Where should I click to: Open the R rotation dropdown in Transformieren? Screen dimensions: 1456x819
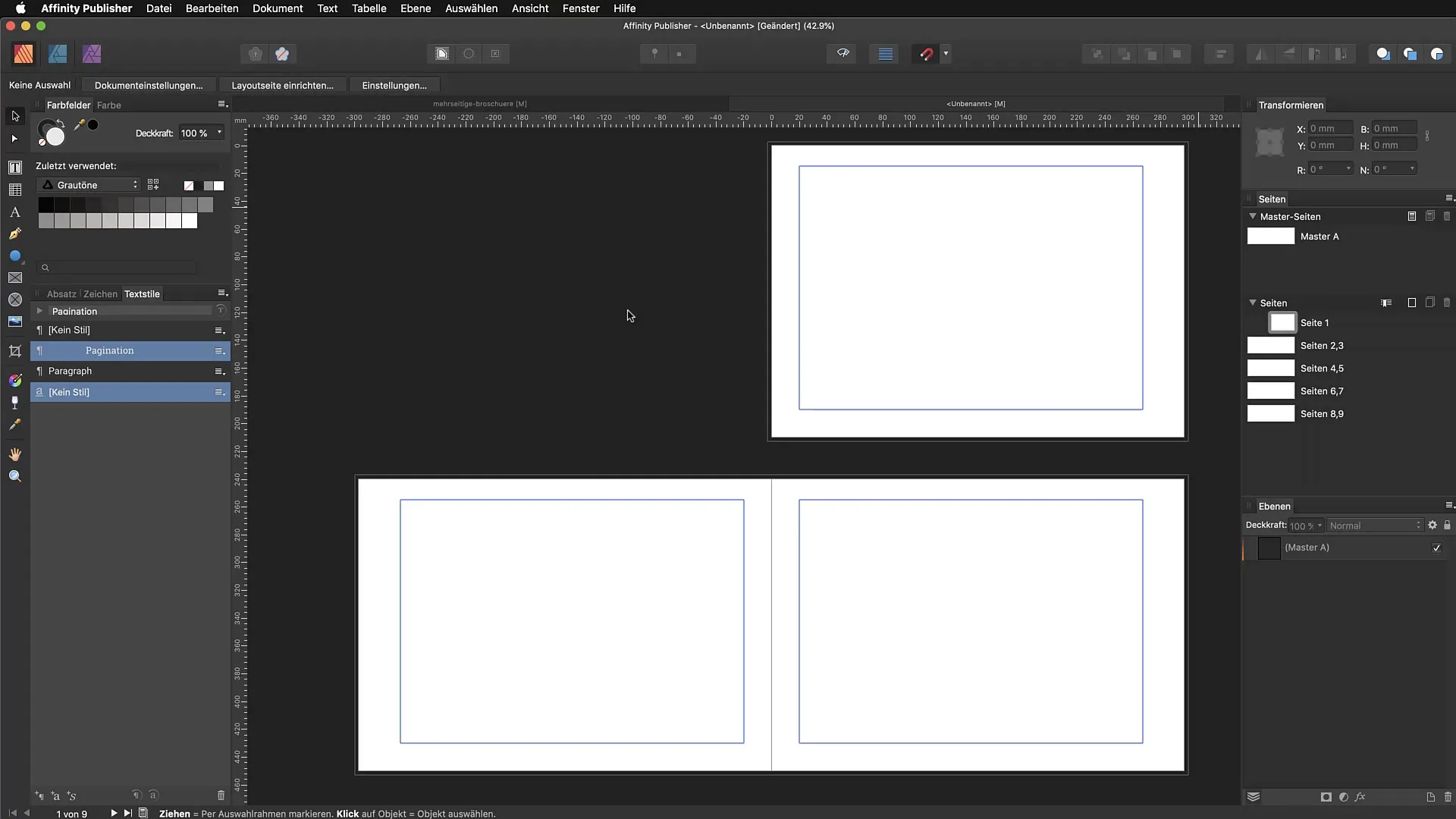tap(1348, 168)
